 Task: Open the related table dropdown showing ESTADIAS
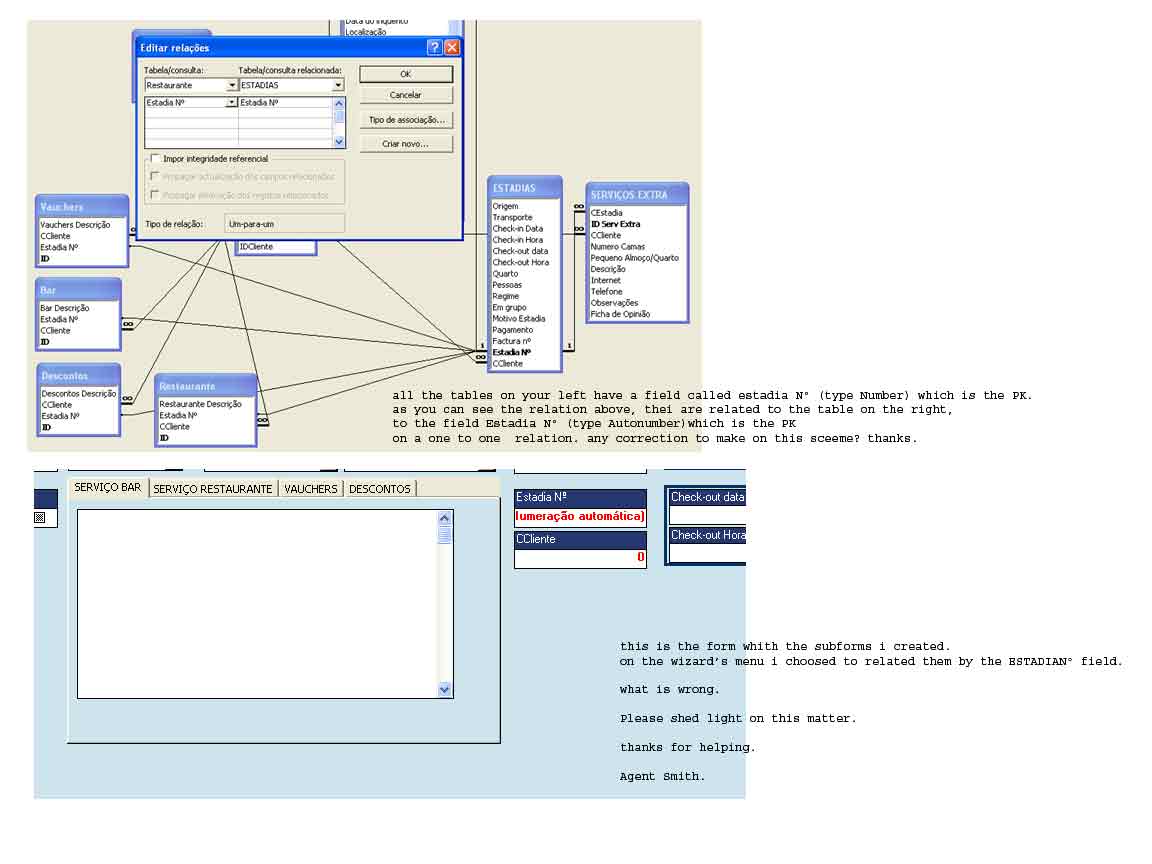tap(338, 86)
